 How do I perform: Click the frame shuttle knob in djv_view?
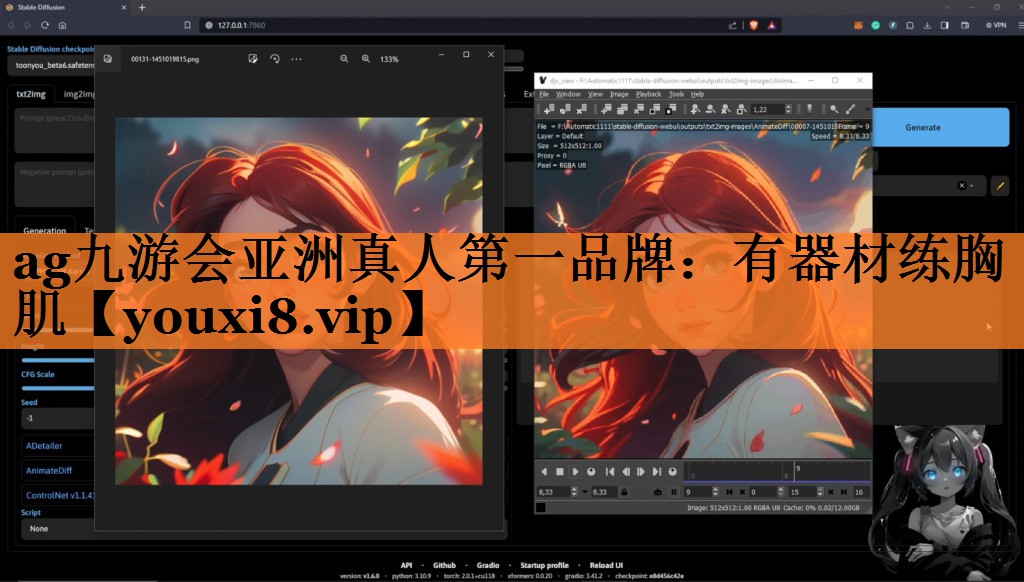(673, 472)
